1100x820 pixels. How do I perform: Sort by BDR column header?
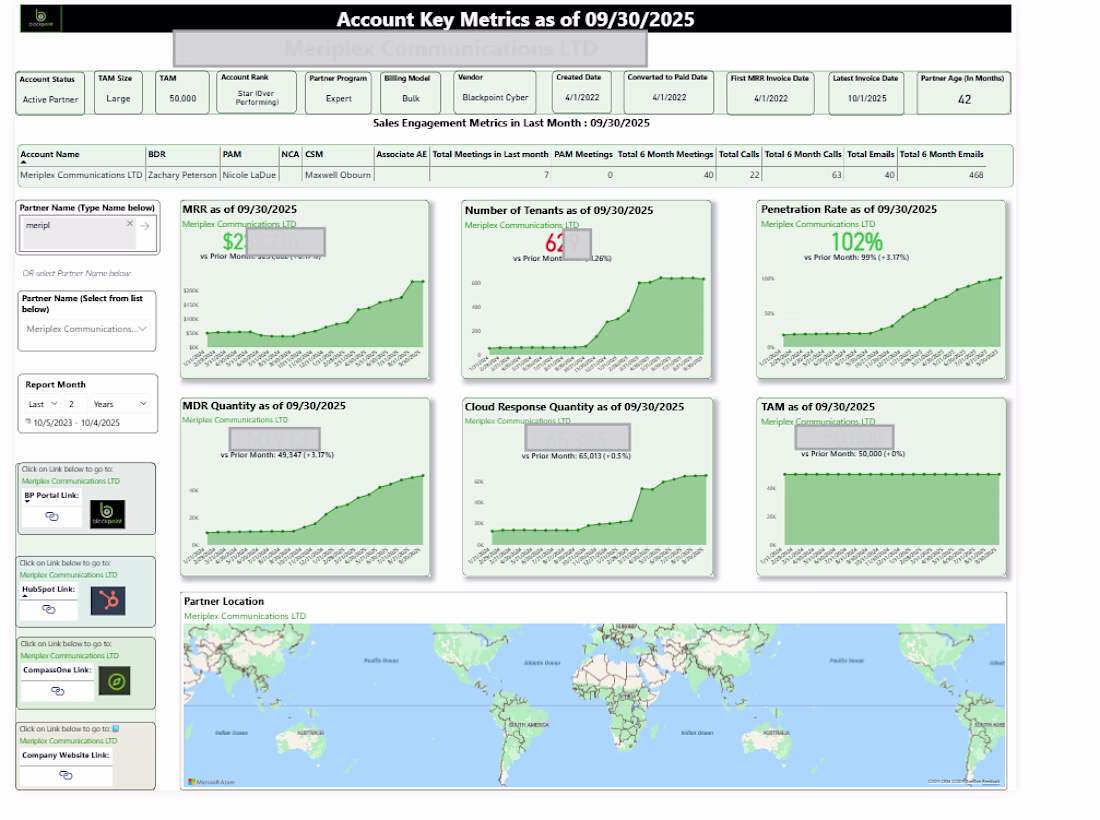[156, 154]
